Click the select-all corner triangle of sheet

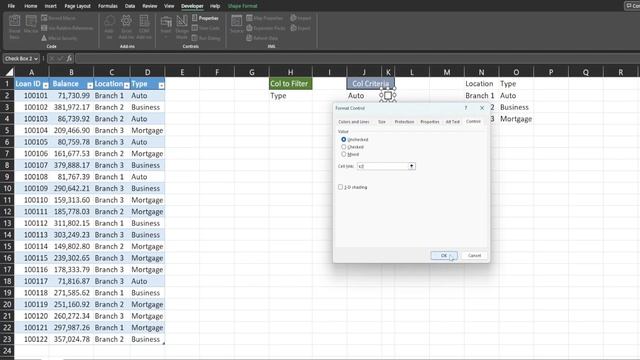(9, 72)
